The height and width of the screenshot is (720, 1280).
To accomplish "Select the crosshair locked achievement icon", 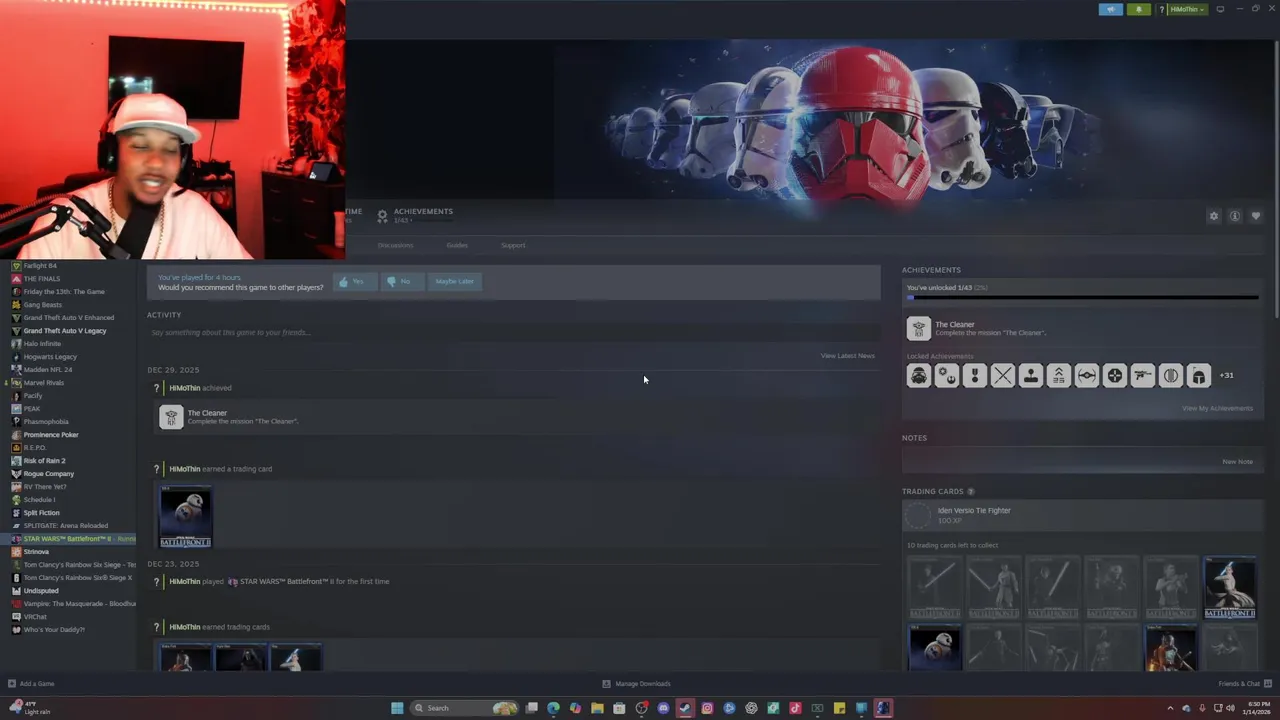I will (1115, 376).
